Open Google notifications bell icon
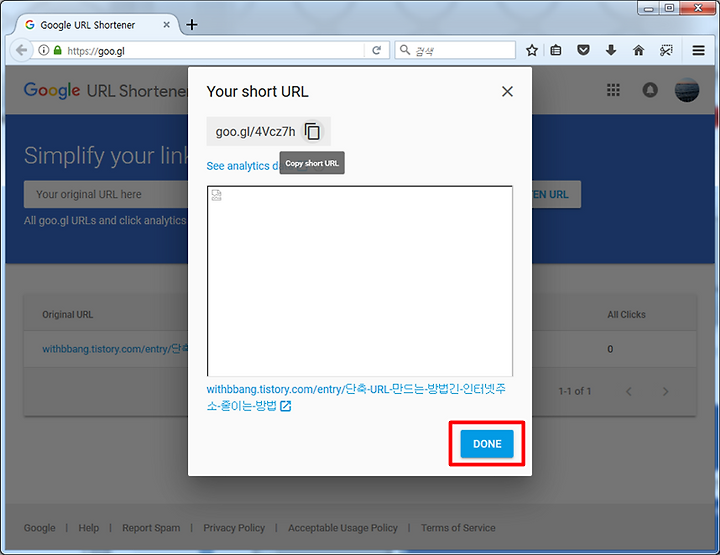 click(x=650, y=90)
